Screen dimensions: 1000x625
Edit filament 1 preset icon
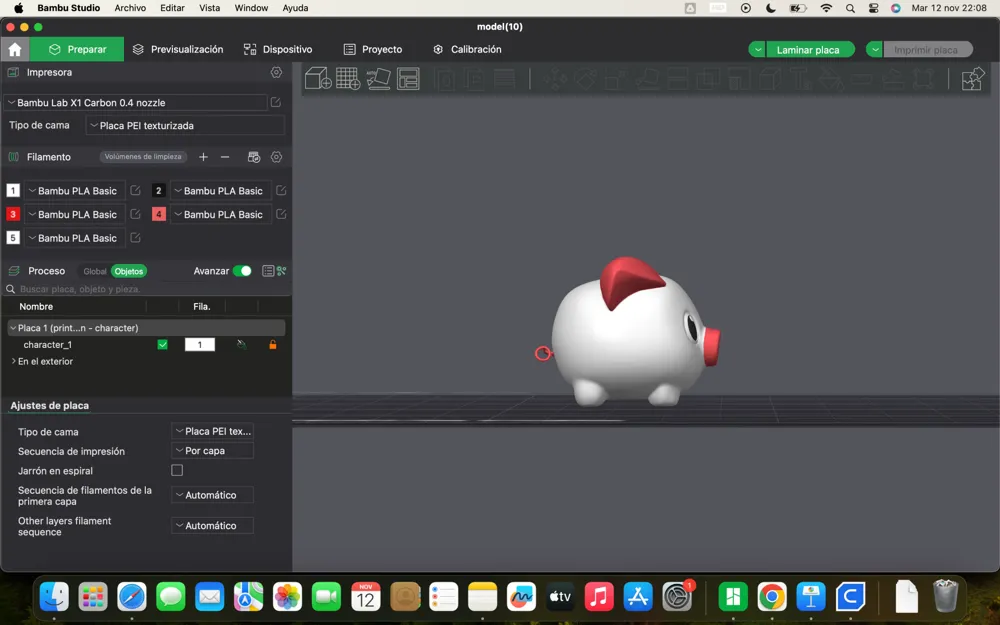click(135, 190)
